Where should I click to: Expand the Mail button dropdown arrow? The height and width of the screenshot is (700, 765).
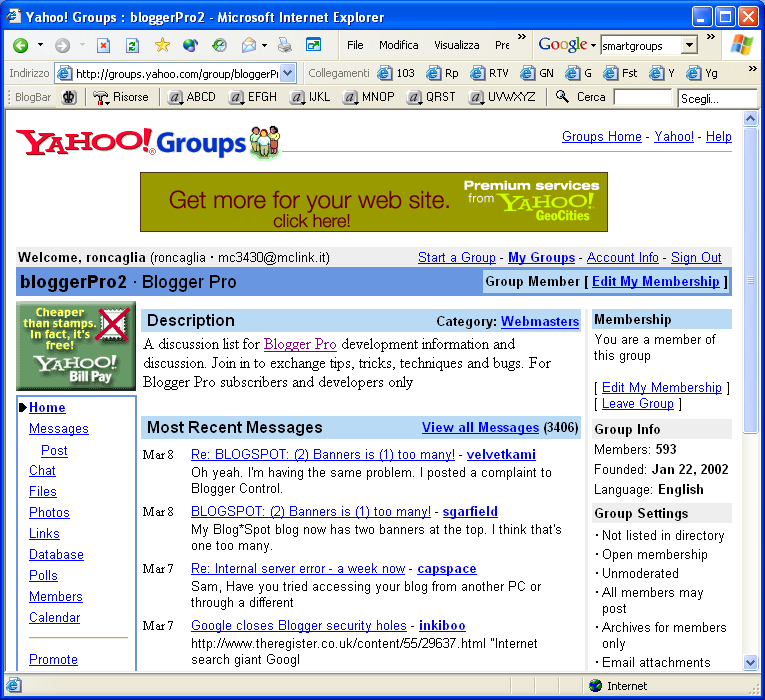pyautogui.click(x=264, y=45)
